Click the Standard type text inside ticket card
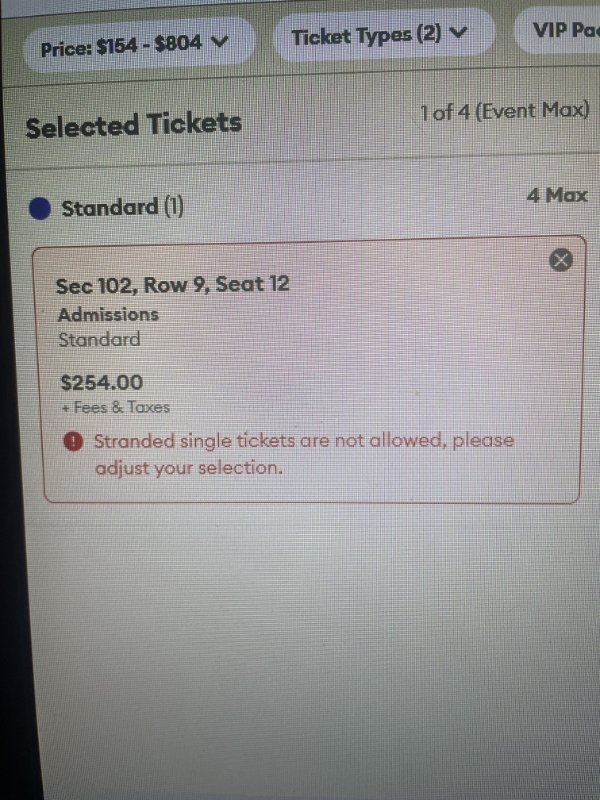The height and width of the screenshot is (800, 600). [99, 339]
